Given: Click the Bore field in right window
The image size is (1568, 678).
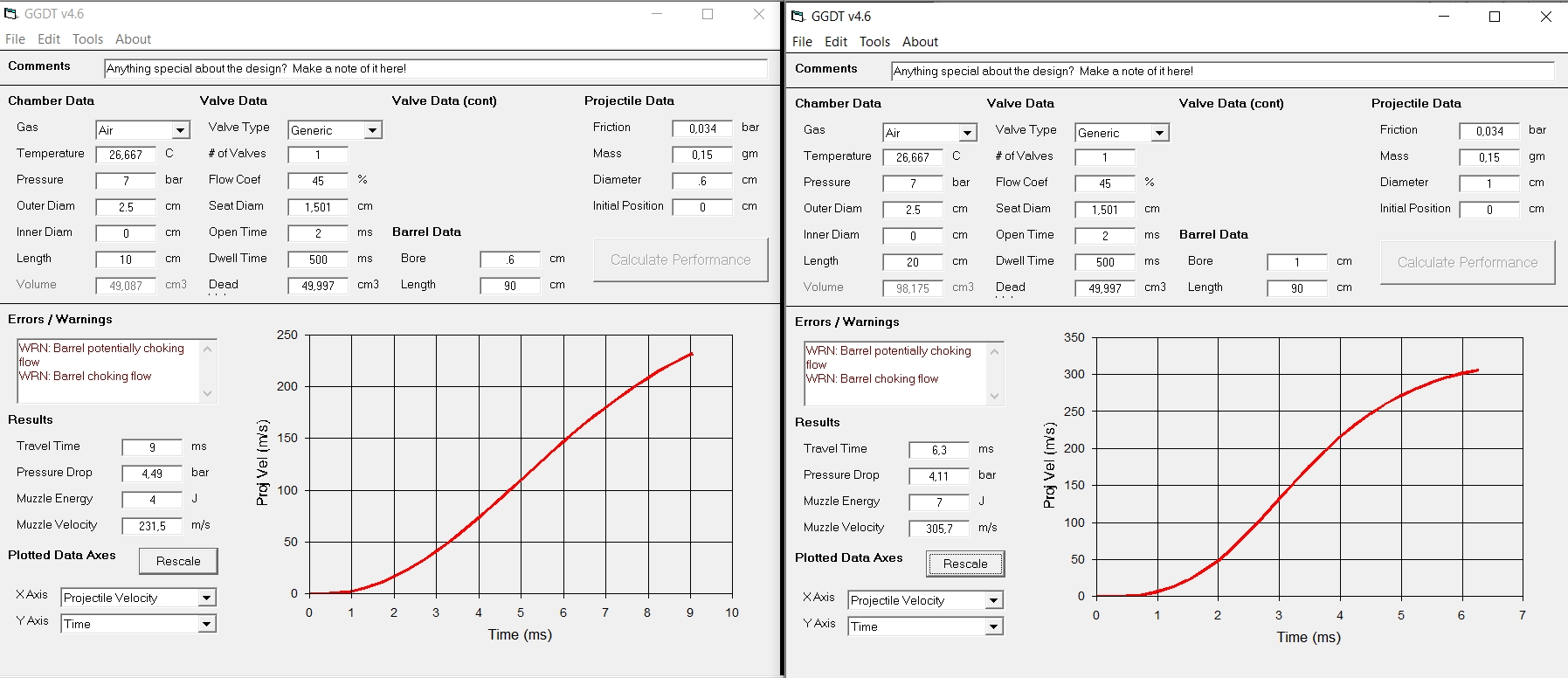Looking at the screenshot, I should [1296, 262].
